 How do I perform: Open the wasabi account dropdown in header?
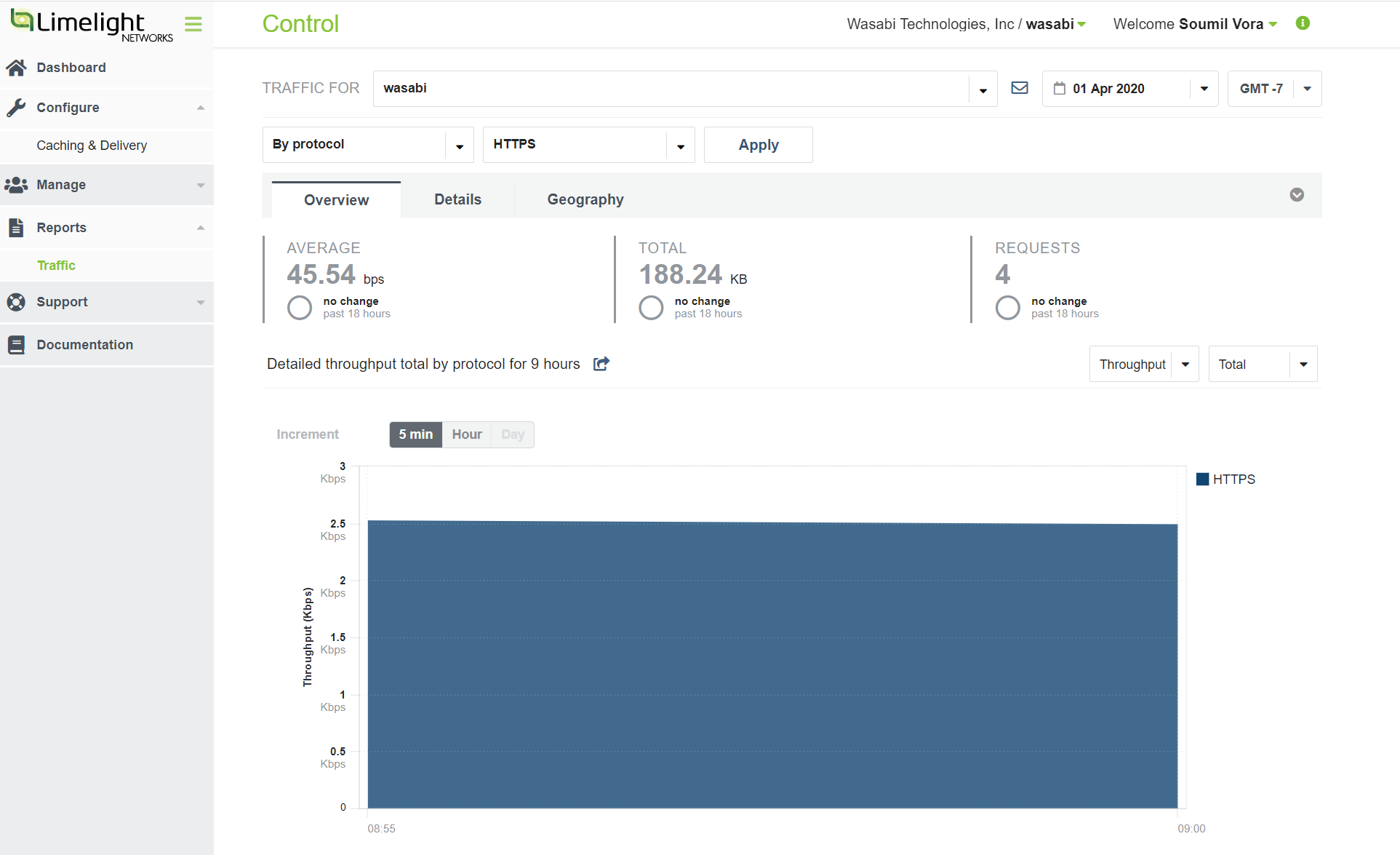click(x=1081, y=25)
